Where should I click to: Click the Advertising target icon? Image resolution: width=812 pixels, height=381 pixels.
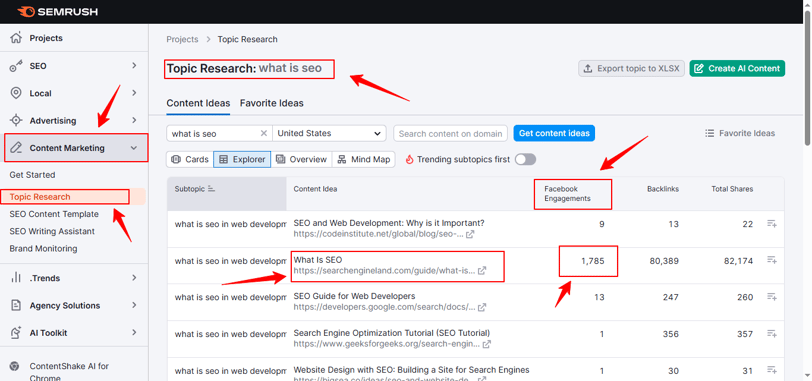click(17, 121)
